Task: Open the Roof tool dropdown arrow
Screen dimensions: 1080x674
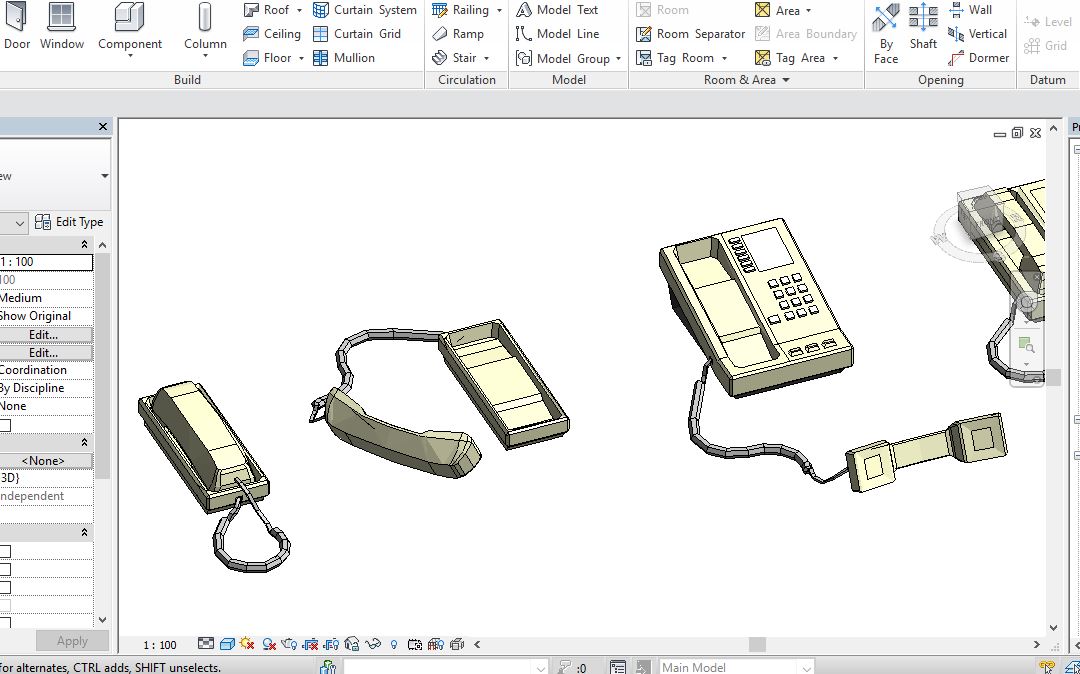Action: pos(299,10)
